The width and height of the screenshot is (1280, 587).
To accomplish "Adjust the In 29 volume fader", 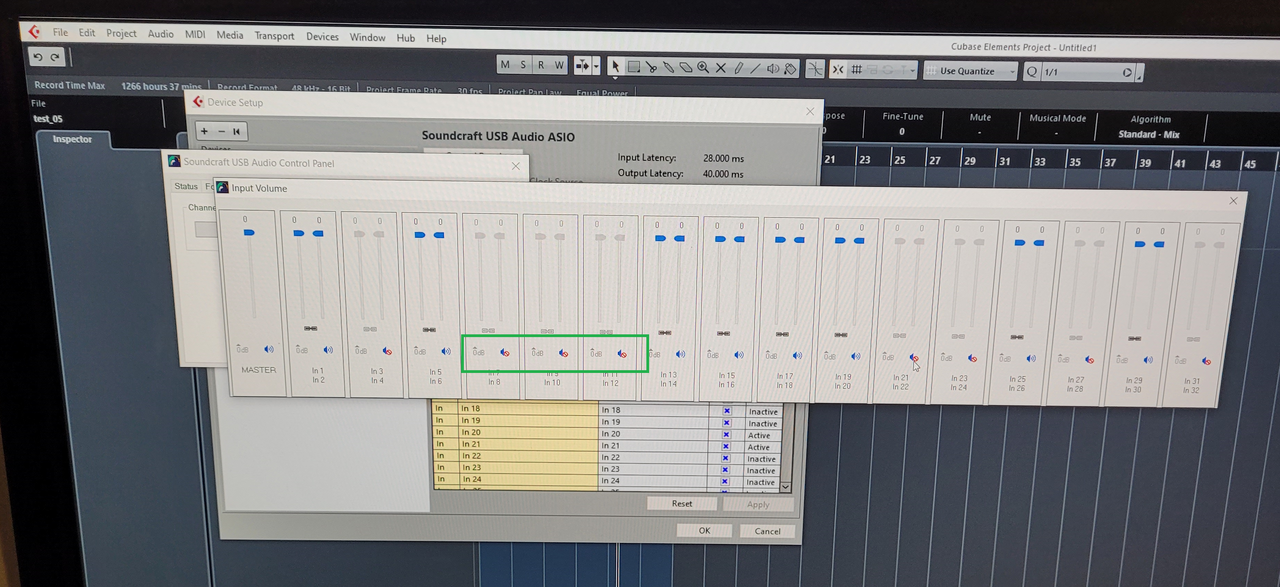I will click(x=1140, y=243).
